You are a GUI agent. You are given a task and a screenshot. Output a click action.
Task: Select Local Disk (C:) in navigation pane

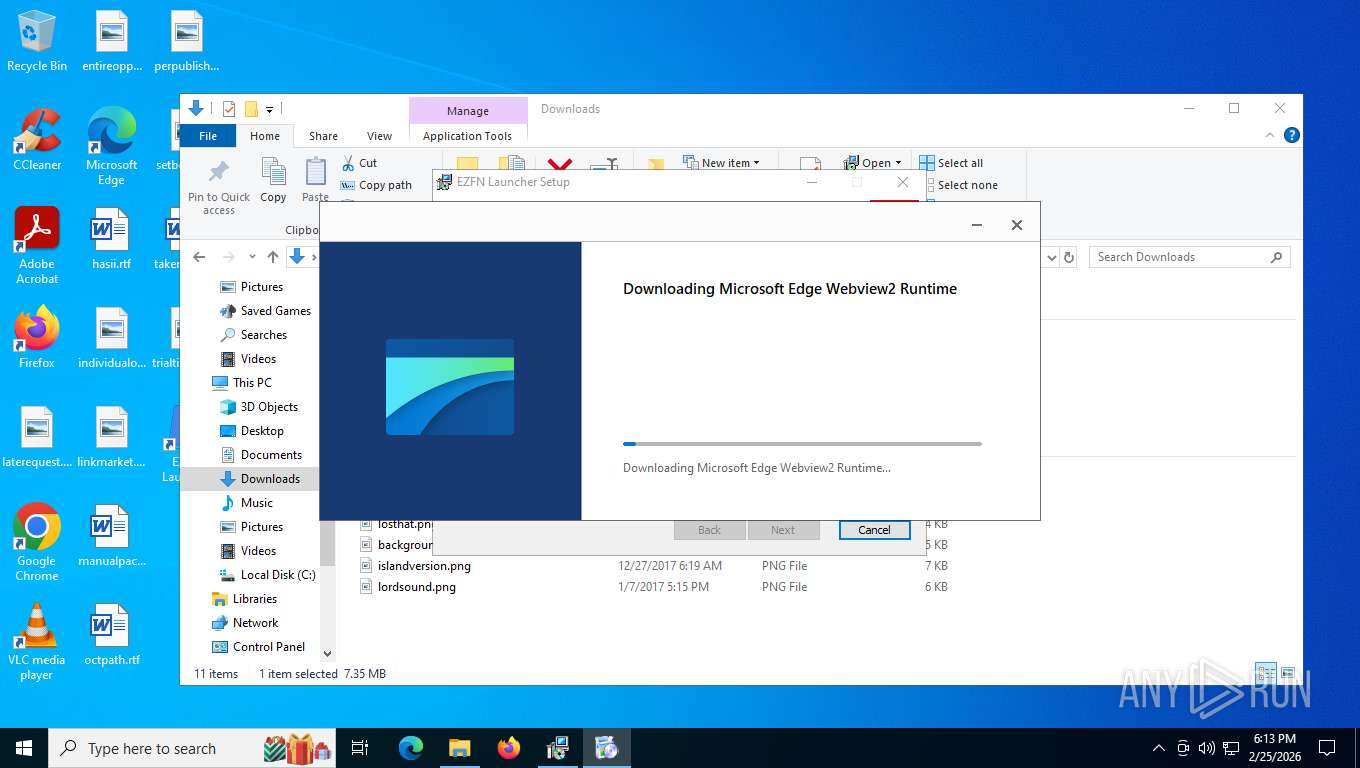pyautogui.click(x=267, y=575)
